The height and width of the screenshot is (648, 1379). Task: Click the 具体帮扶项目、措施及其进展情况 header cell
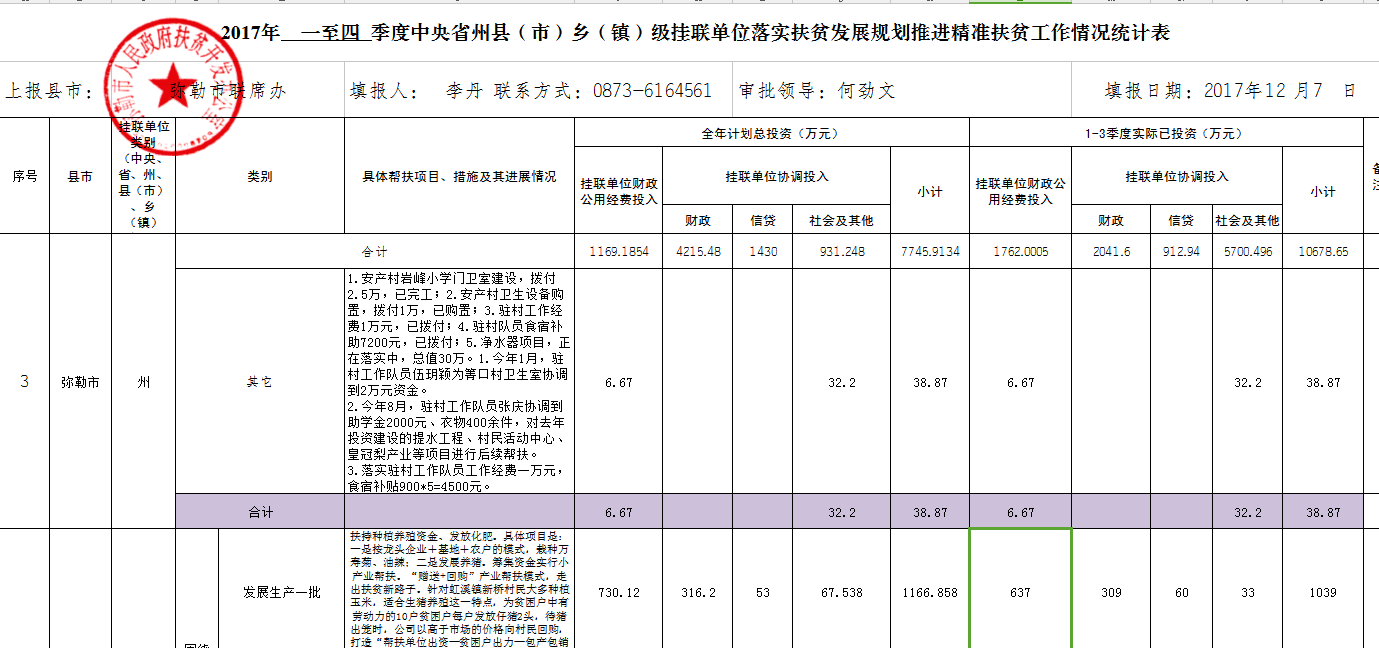[459, 176]
